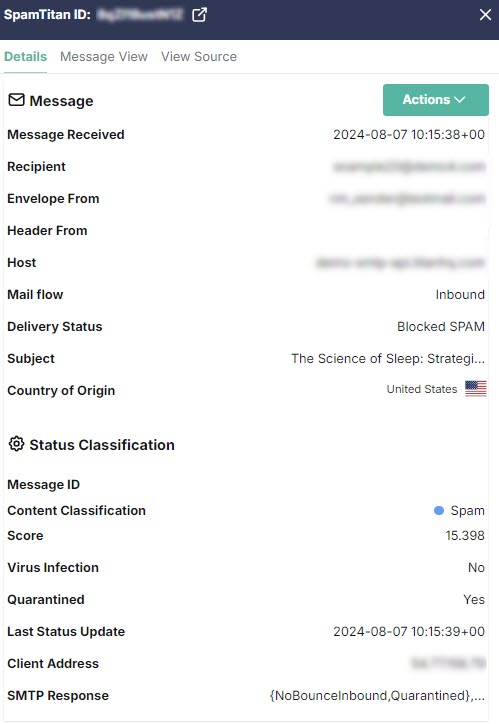
Task: Click the blurred Host value
Action: point(400,262)
